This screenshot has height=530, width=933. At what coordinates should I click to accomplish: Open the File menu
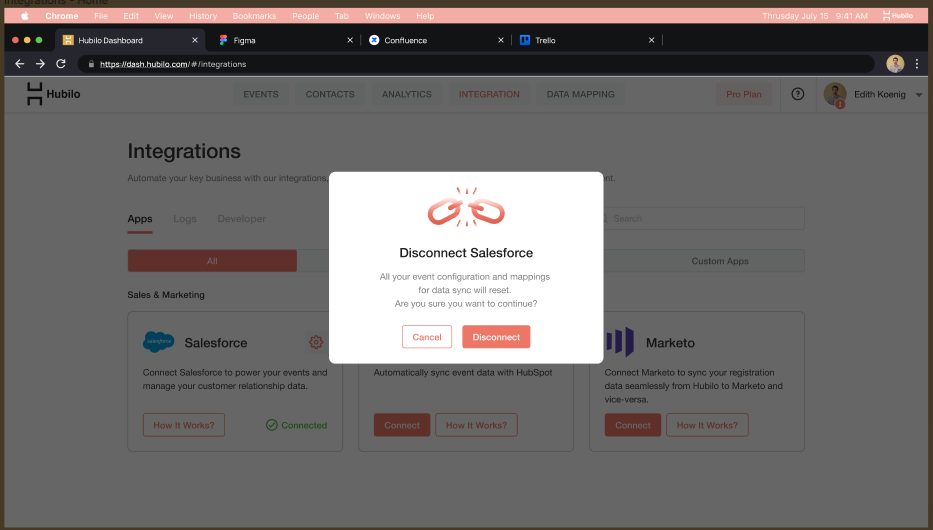101,16
